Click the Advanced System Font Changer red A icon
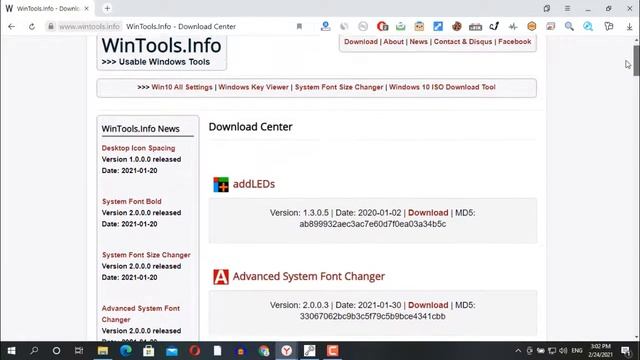The height and width of the screenshot is (360, 640). tap(221, 277)
